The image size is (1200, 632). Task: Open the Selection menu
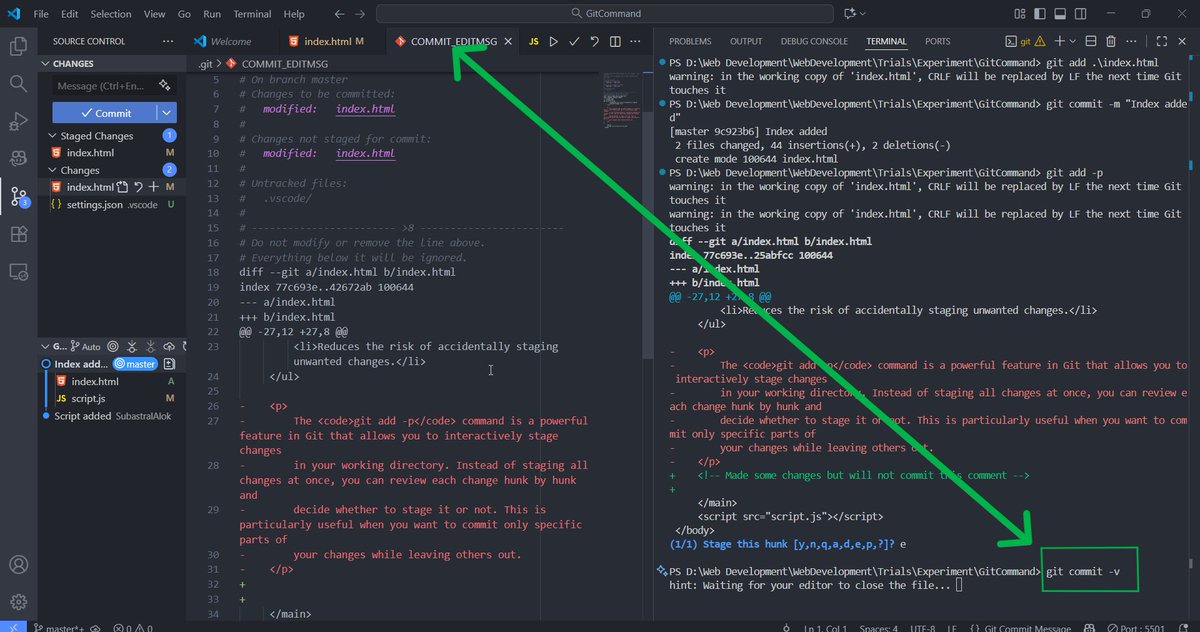(x=111, y=14)
